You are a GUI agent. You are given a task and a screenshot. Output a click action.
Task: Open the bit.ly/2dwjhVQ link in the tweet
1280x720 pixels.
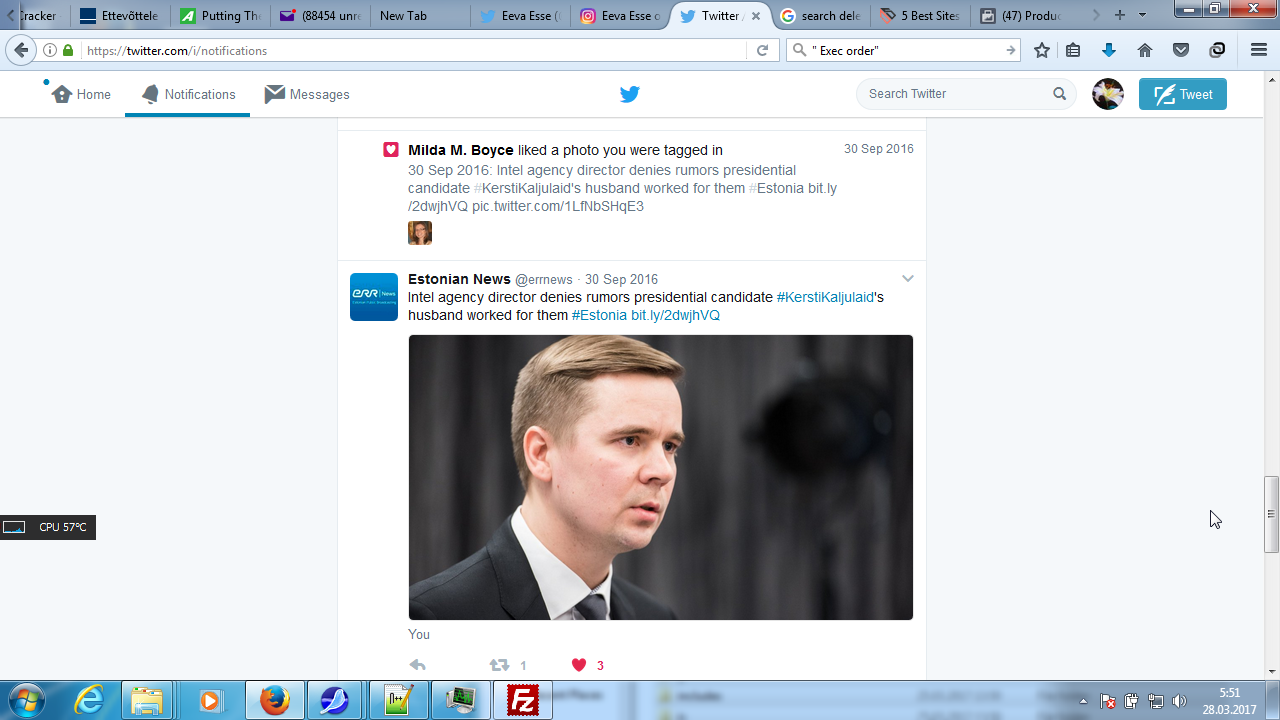click(675, 315)
